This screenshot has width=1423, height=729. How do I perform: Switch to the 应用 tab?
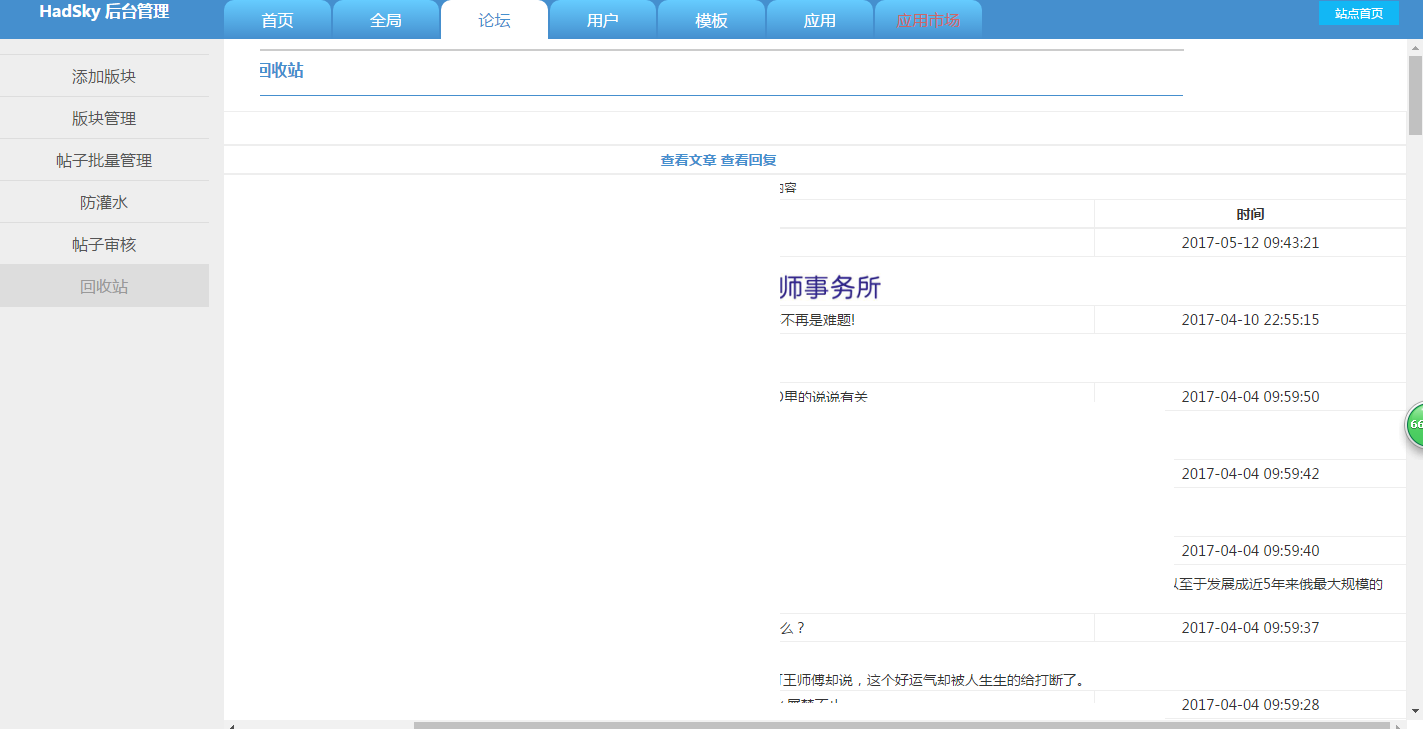pos(819,20)
